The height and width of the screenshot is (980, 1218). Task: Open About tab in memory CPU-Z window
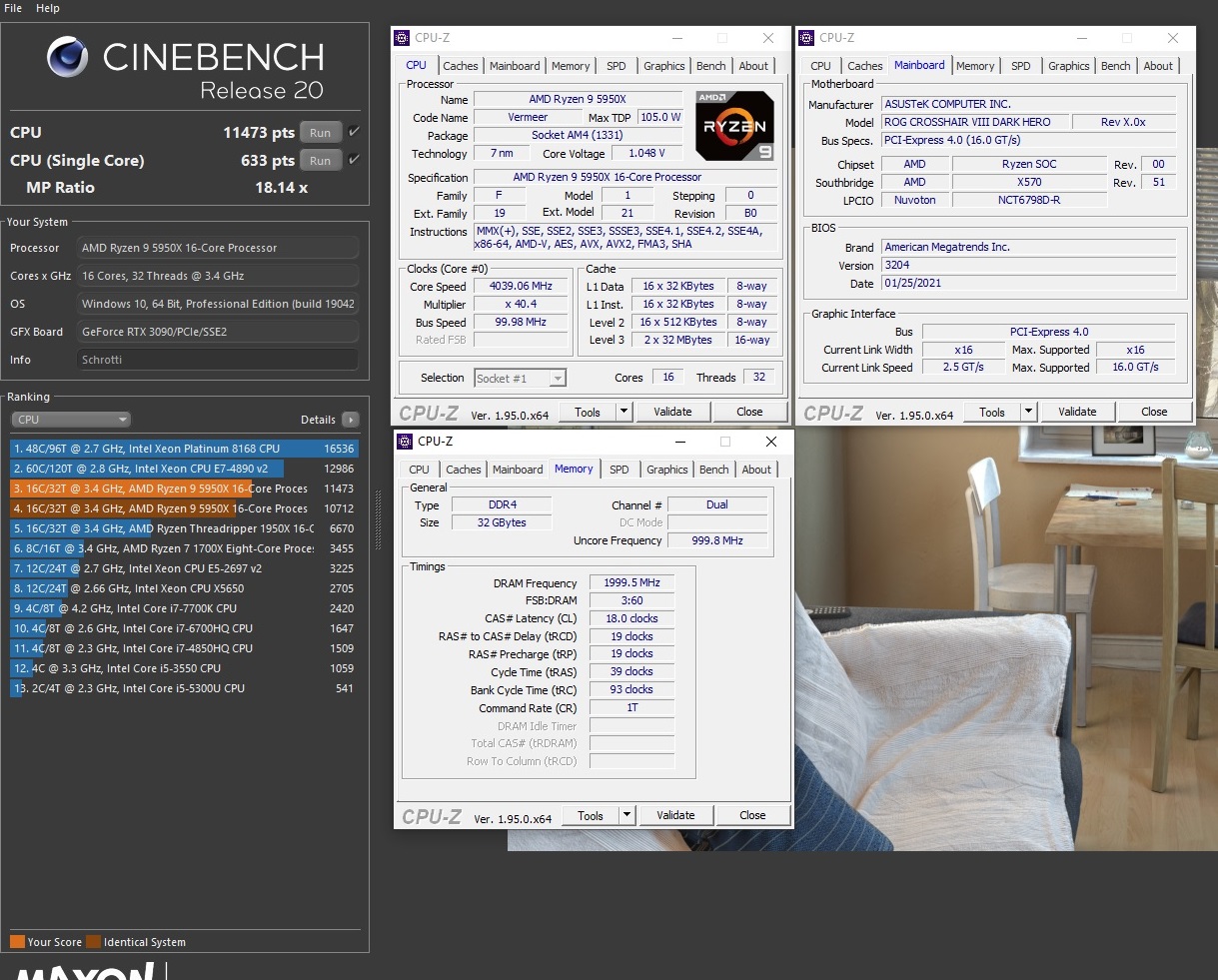[x=757, y=470]
